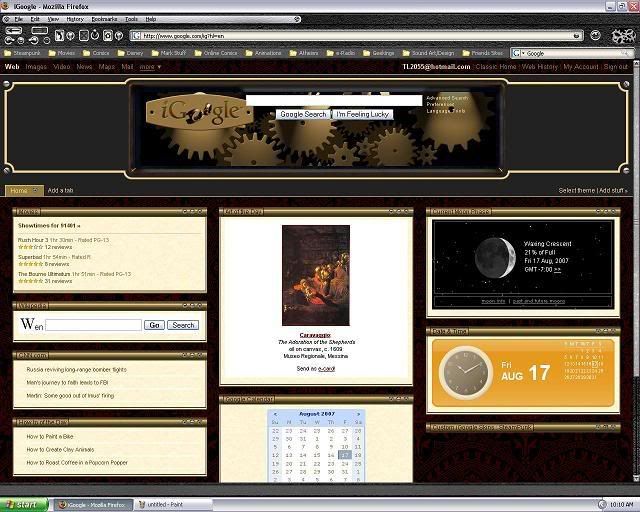The image size is (640, 512).
Task: Click the Wikipedia gadget Search button
Action: click(x=183, y=325)
